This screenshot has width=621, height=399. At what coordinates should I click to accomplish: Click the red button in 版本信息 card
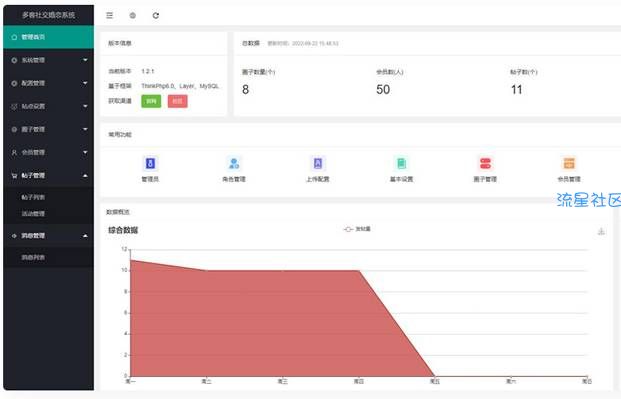click(177, 101)
